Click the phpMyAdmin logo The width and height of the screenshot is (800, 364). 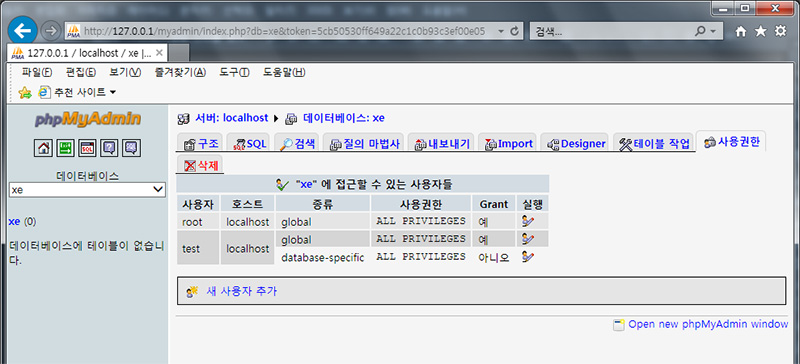[x=88, y=119]
